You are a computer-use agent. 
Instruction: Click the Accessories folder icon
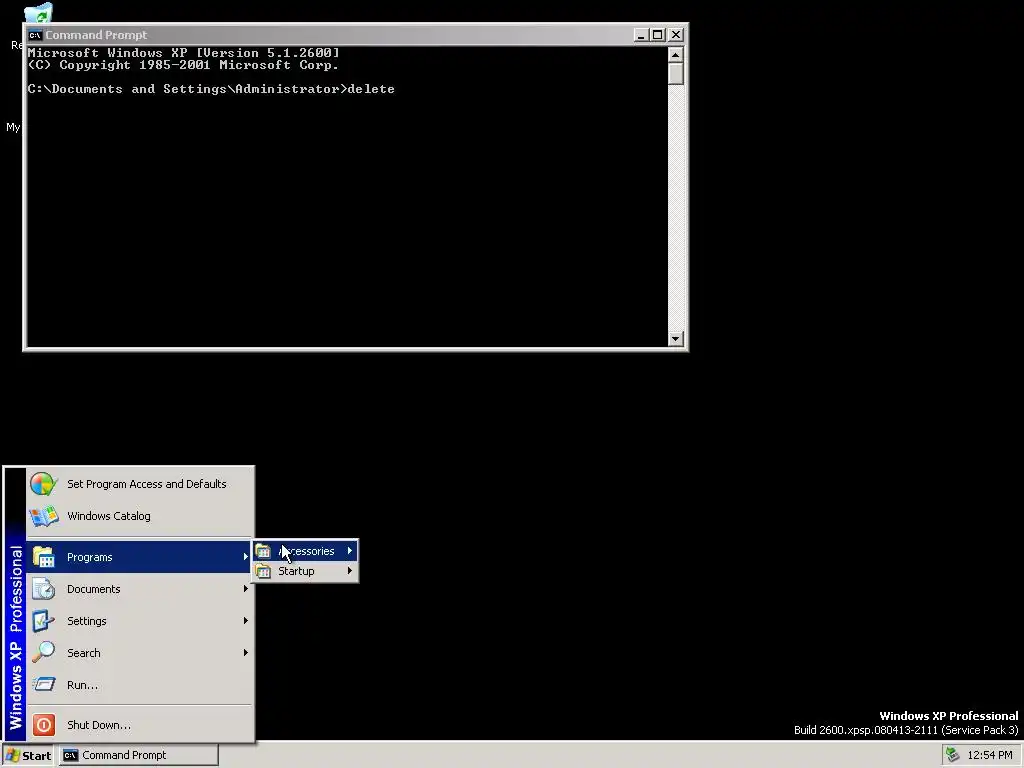pos(263,551)
